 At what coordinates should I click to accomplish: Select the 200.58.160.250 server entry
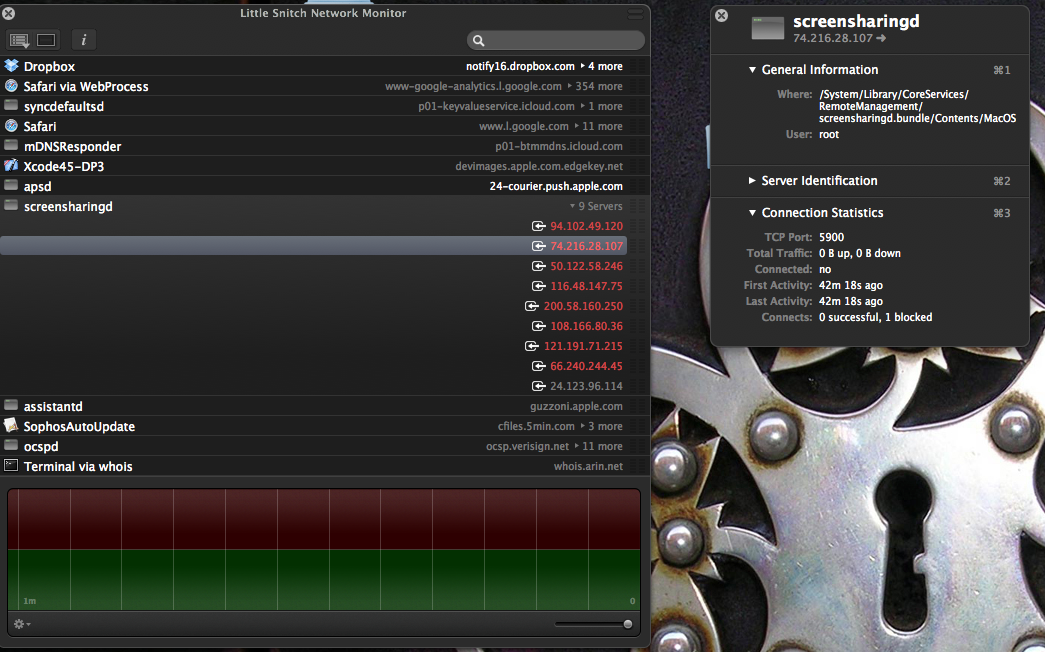tap(583, 306)
